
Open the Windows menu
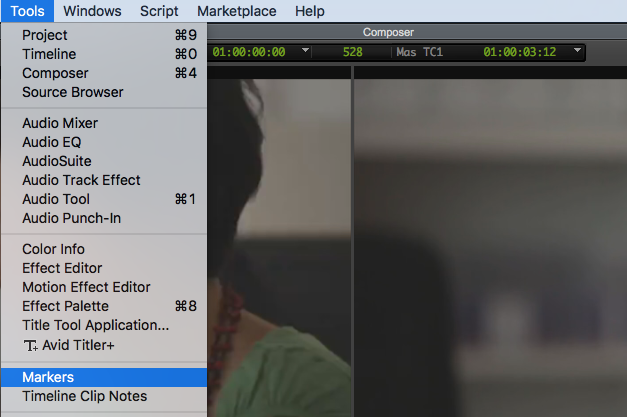91,11
